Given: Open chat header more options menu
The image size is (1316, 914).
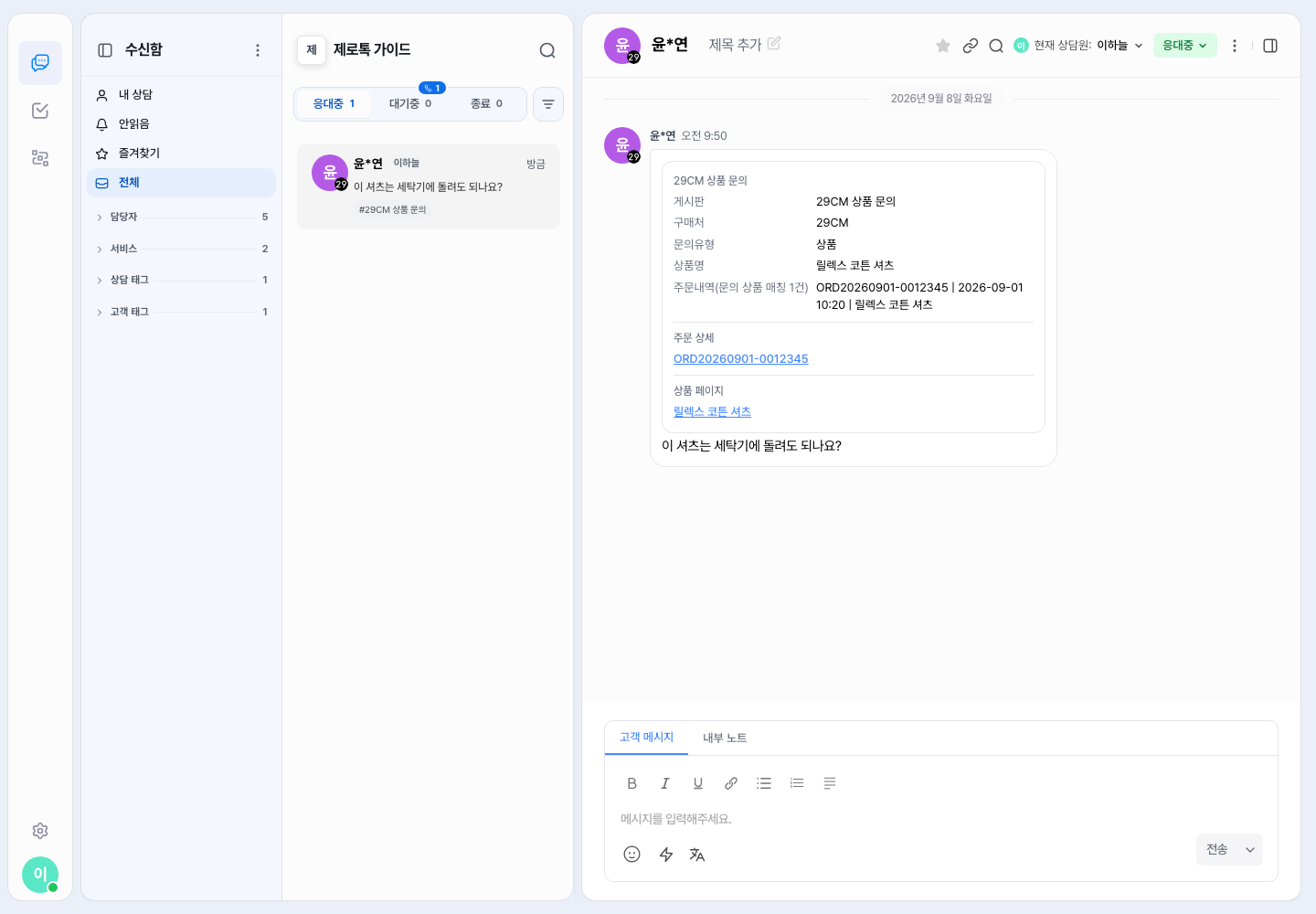Looking at the screenshot, I should [1235, 46].
